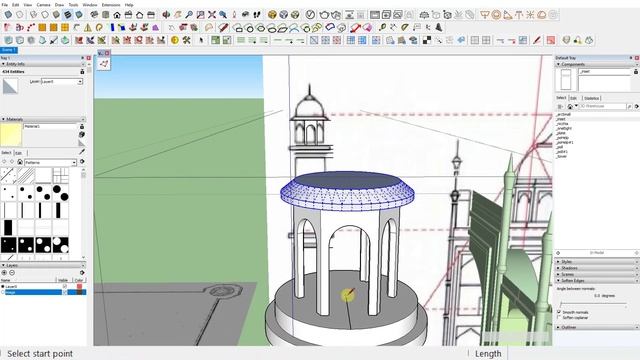Select the Image layer row
Viewport: 640px width, 360px height.
point(43,292)
